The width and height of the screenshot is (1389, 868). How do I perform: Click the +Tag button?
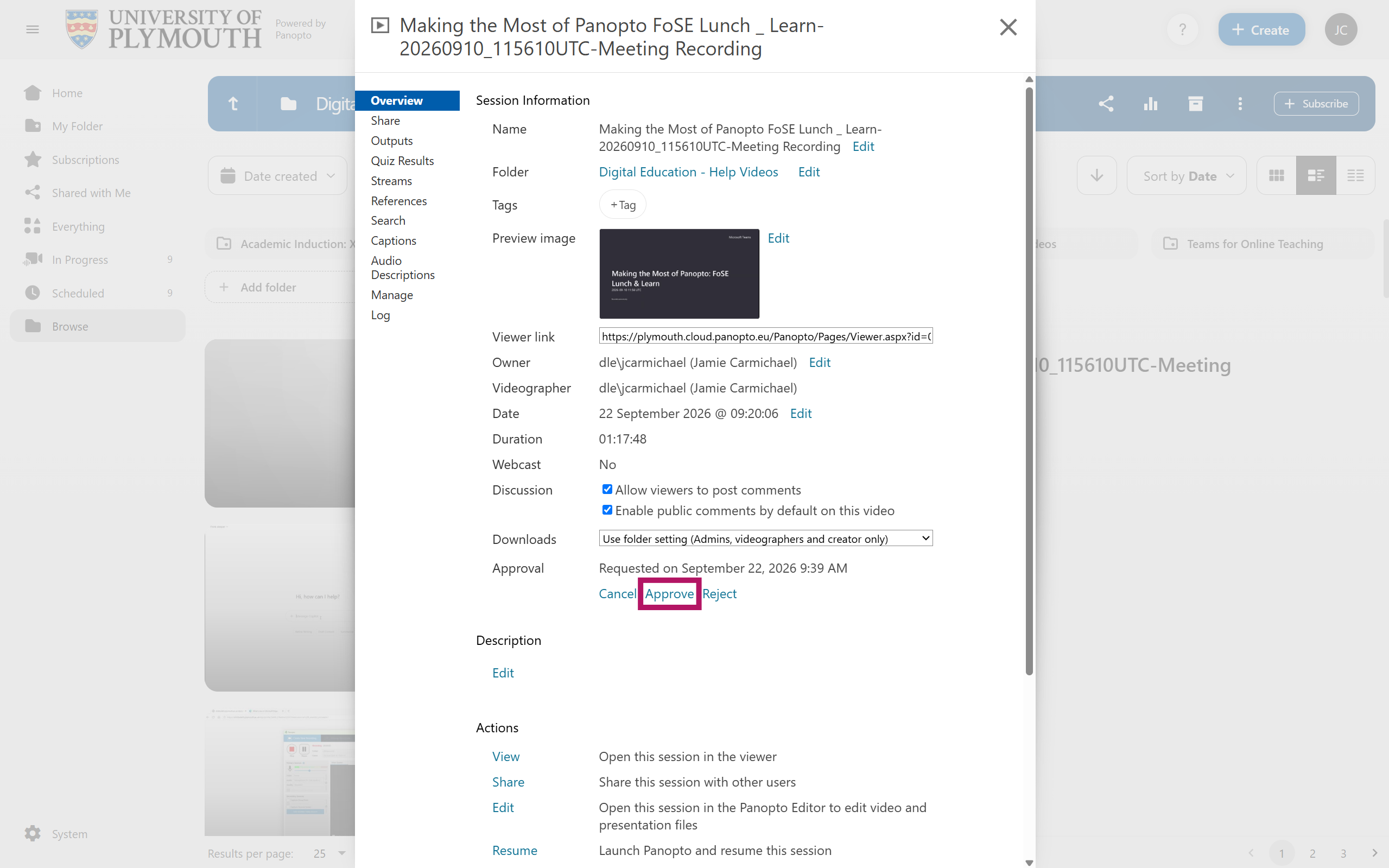point(623,205)
